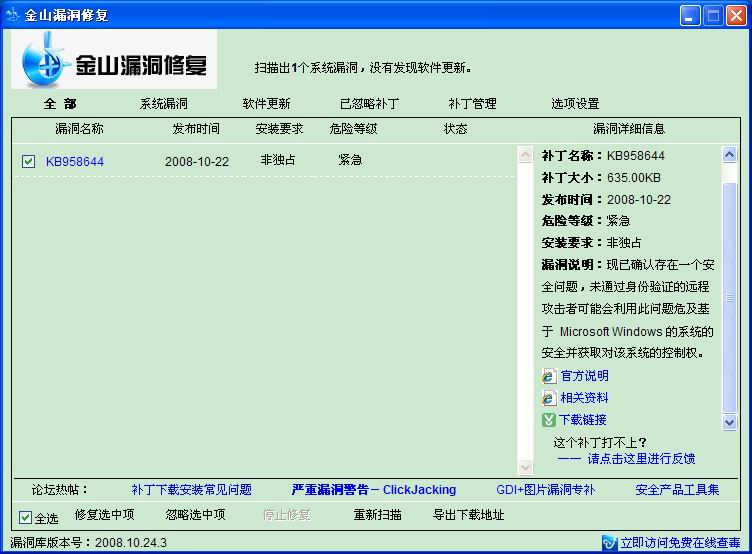Image resolution: width=752 pixels, height=554 pixels.
Task: Click the disabled 停止修复 button
Action: click(x=286, y=515)
